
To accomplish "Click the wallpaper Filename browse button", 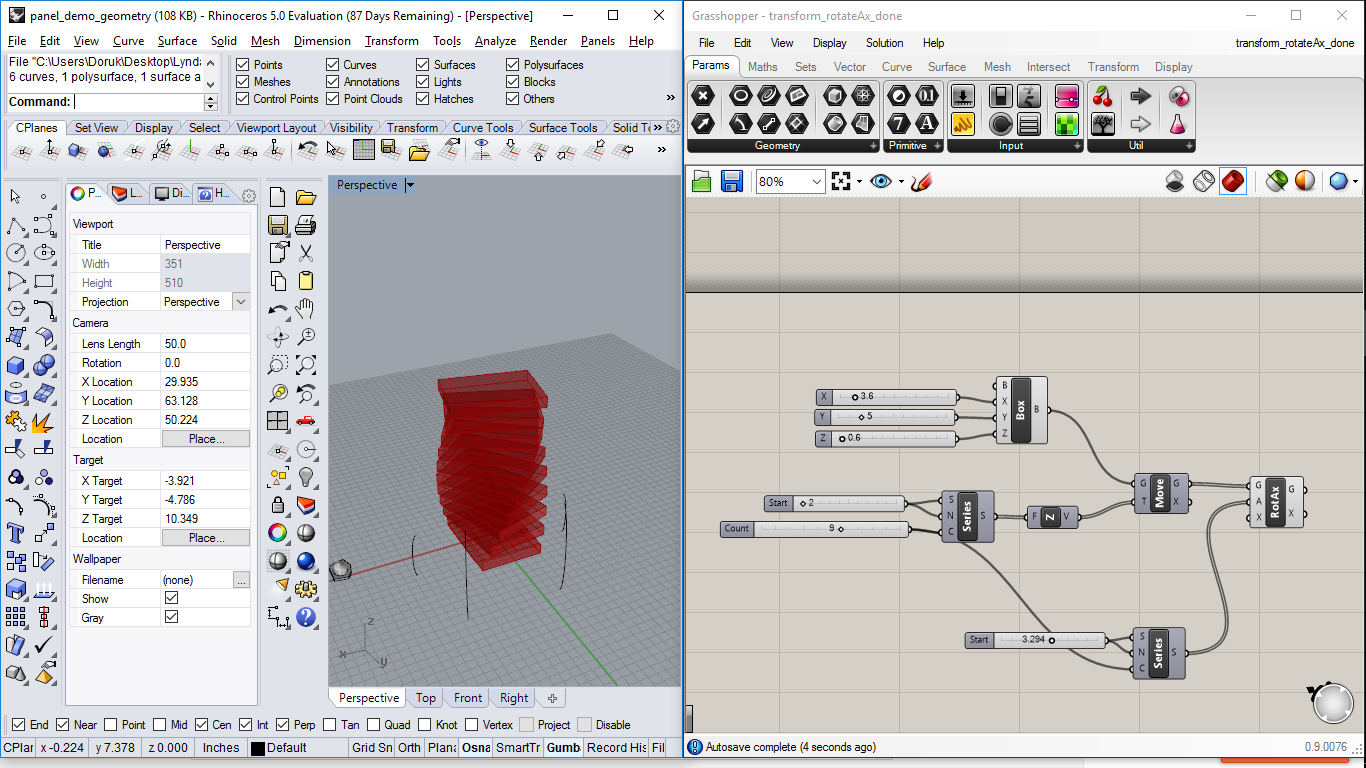I will click(x=240, y=580).
